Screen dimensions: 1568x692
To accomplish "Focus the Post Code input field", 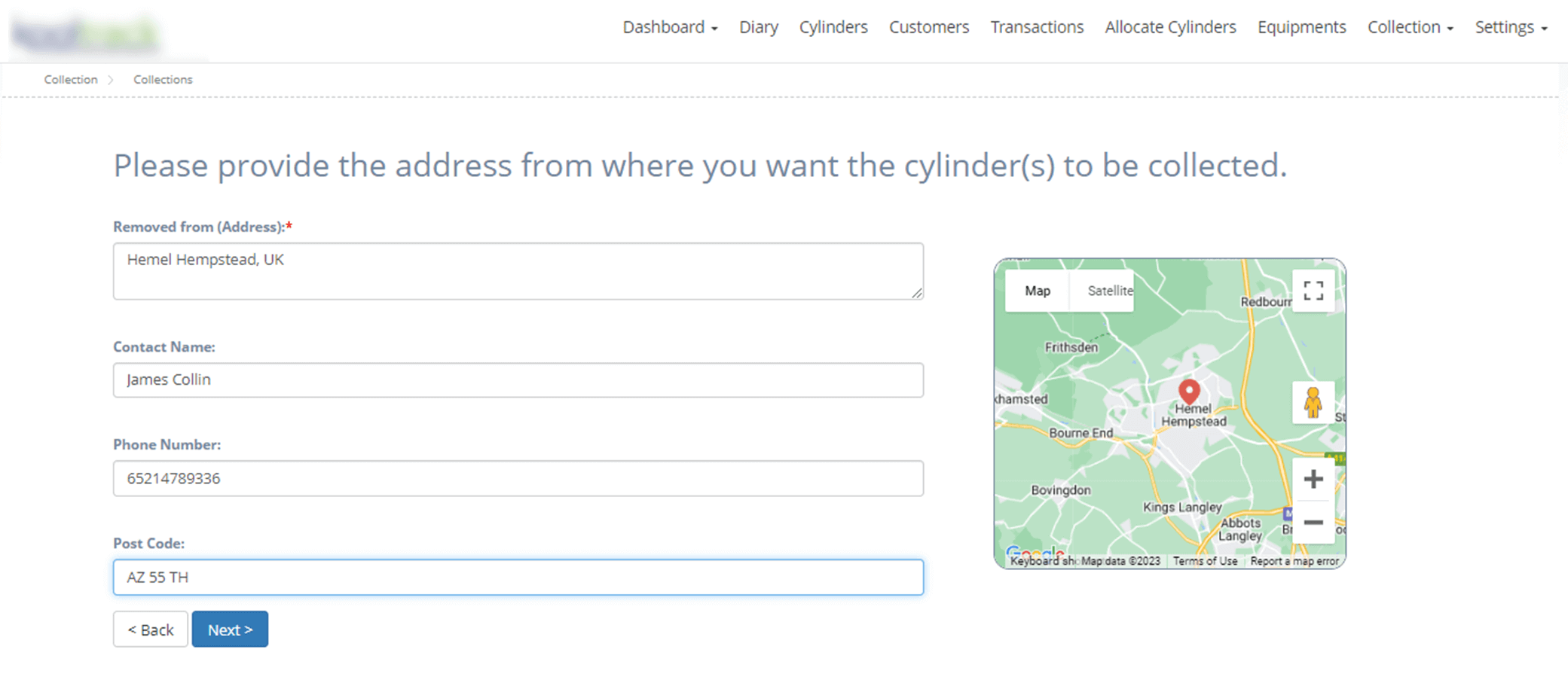I will (x=518, y=578).
